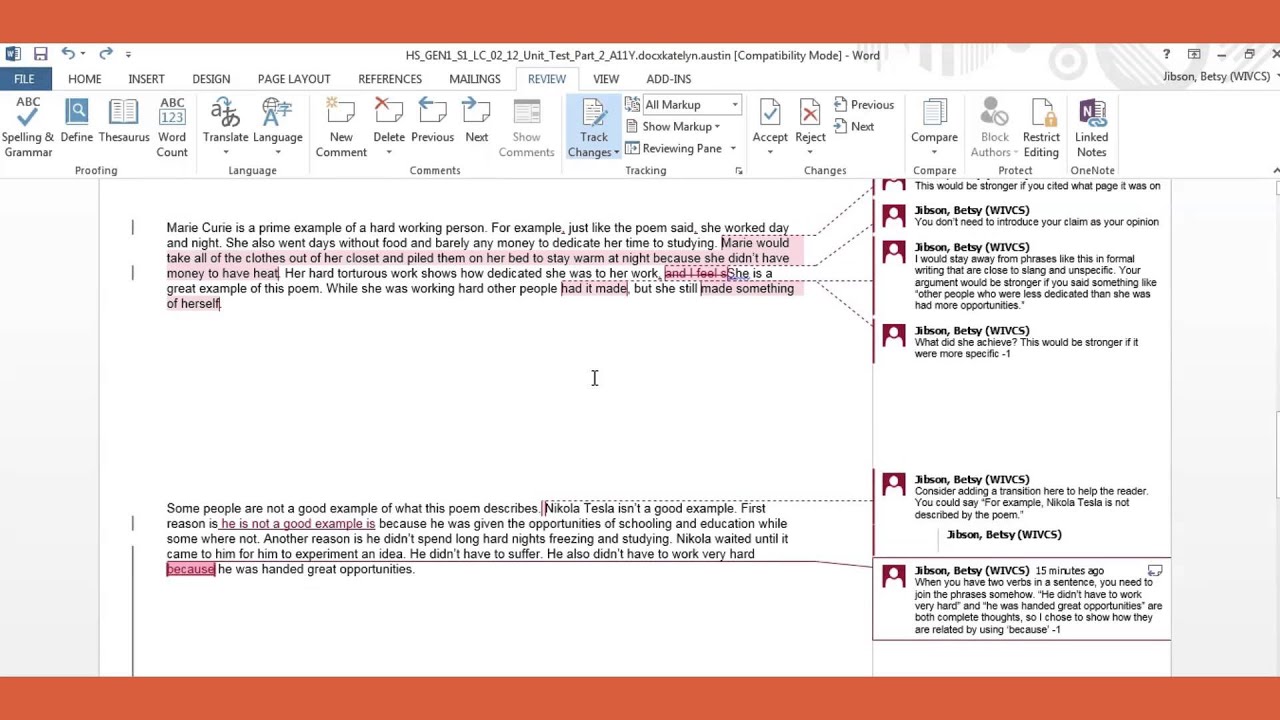
Task: Switch to the PAGE LAYOUT tab
Action: pyautogui.click(x=294, y=79)
